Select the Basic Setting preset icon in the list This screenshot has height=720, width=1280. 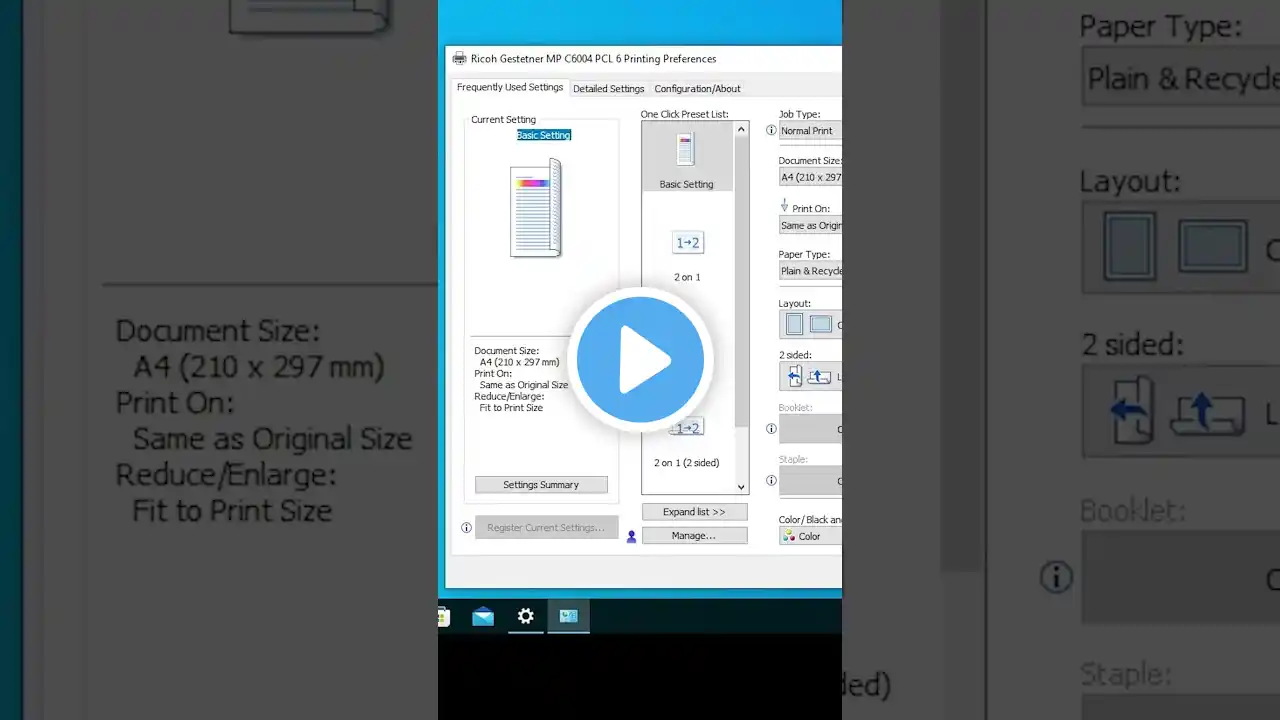pos(686,151)
